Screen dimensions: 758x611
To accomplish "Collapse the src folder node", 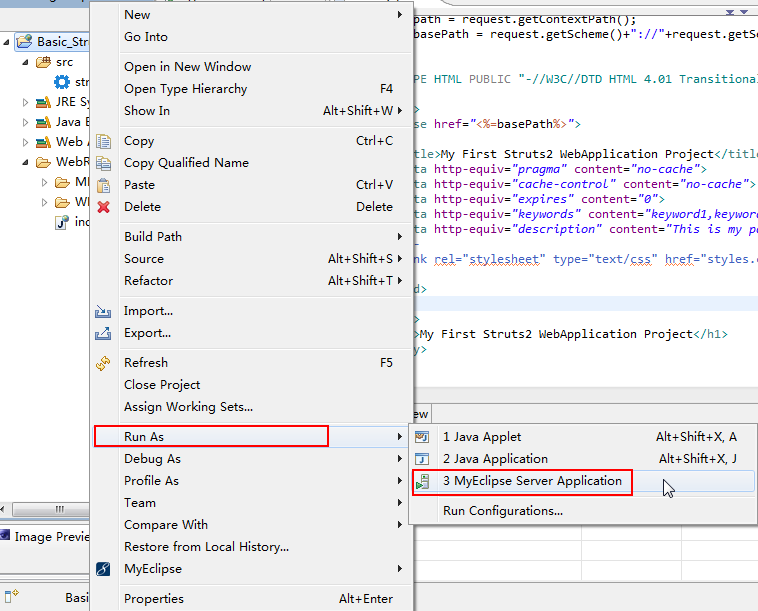I will pos(25,62).
